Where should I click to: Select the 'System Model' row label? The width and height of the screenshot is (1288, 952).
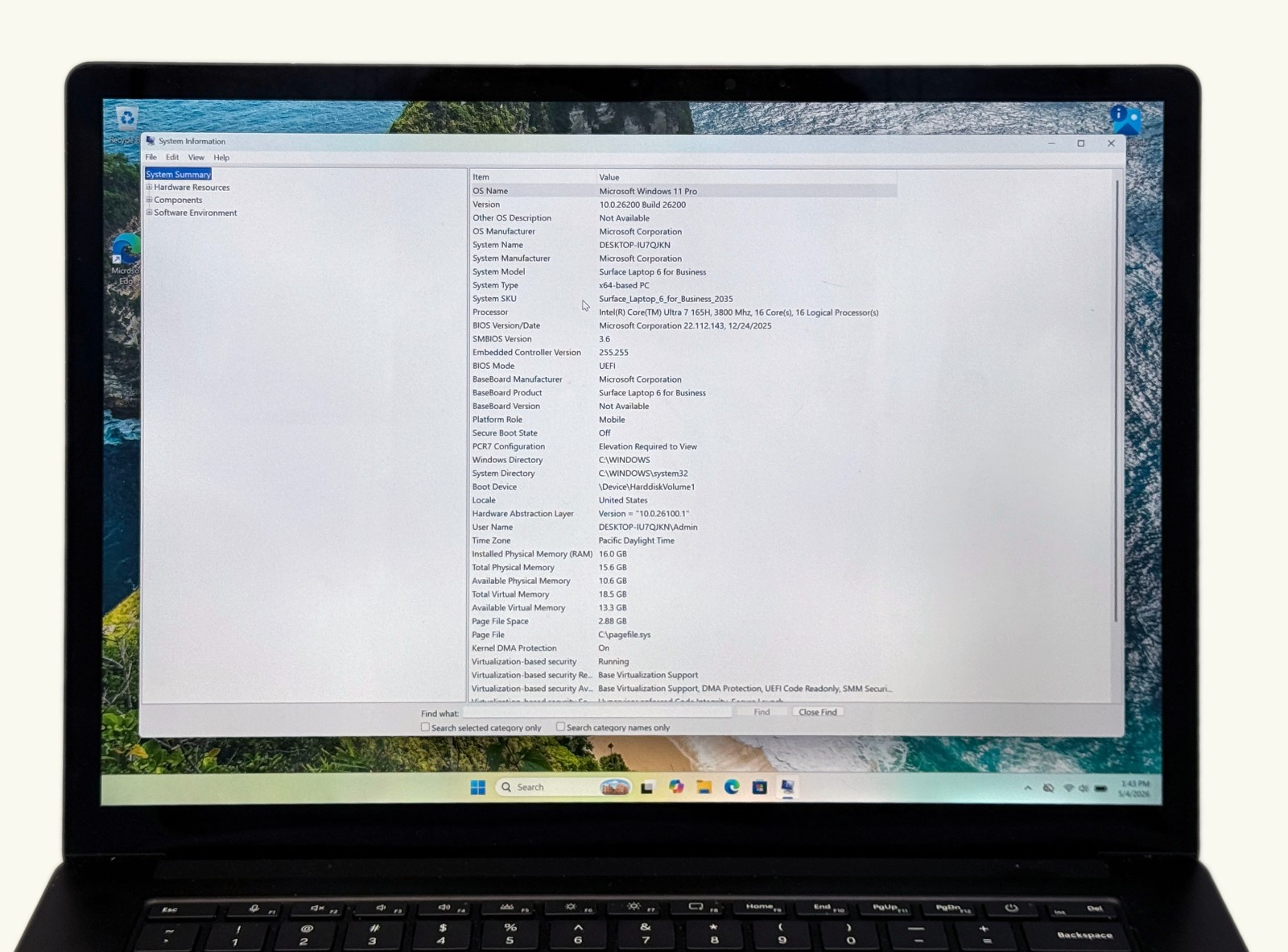pyautogui.click(x=498, y=271)
